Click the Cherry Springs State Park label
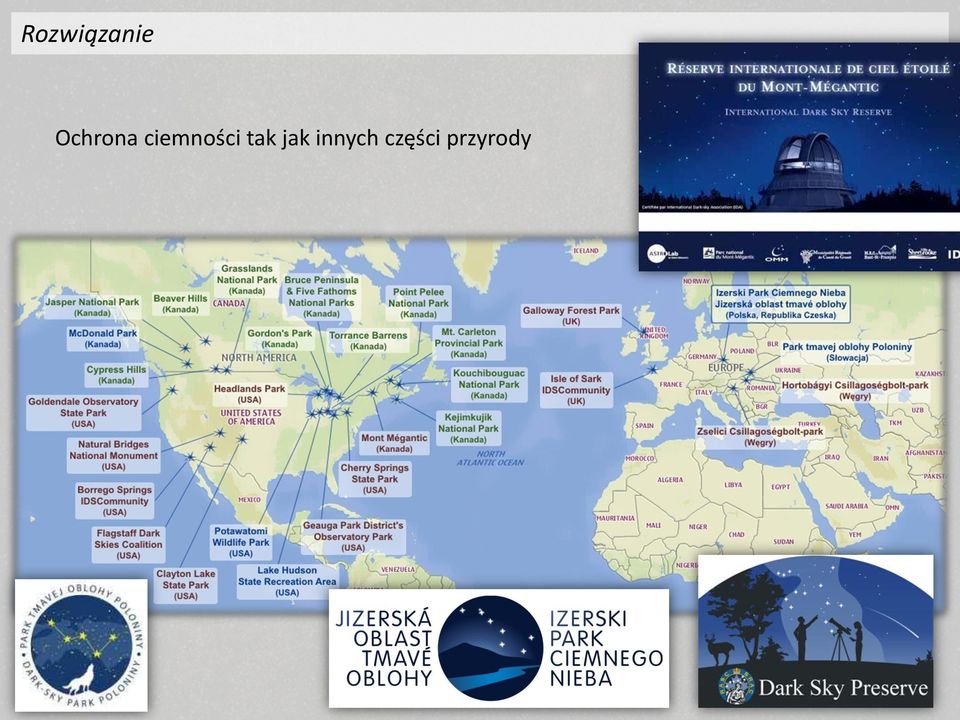 (375, 479)
